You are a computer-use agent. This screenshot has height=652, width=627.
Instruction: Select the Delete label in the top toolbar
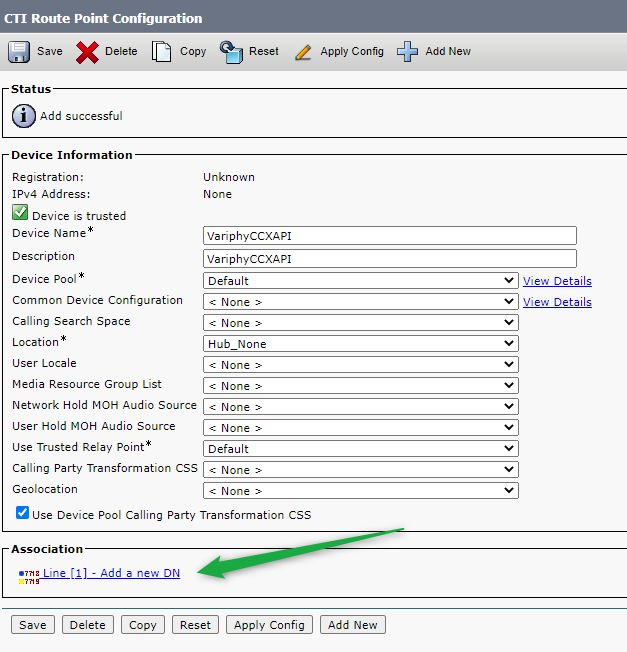coord(121,51)
